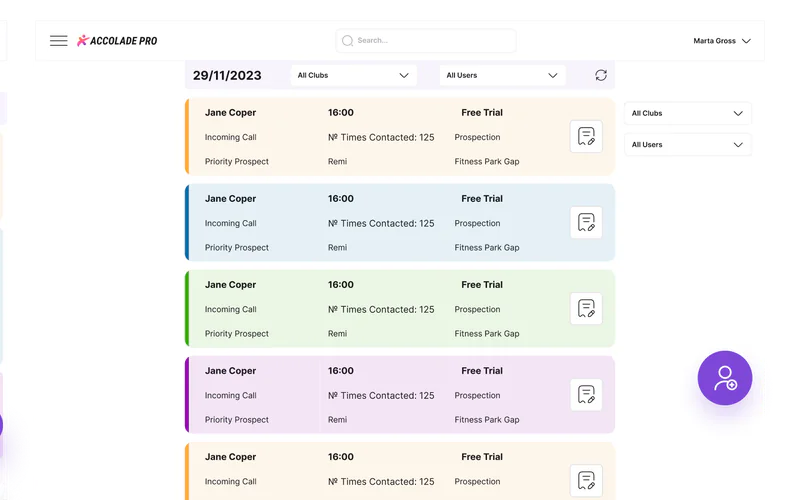Image resolution: width=800 pixels, height=500 pixels.
Task: Click Priority Prospect in the purple card
Action: [x=237, y=420]
